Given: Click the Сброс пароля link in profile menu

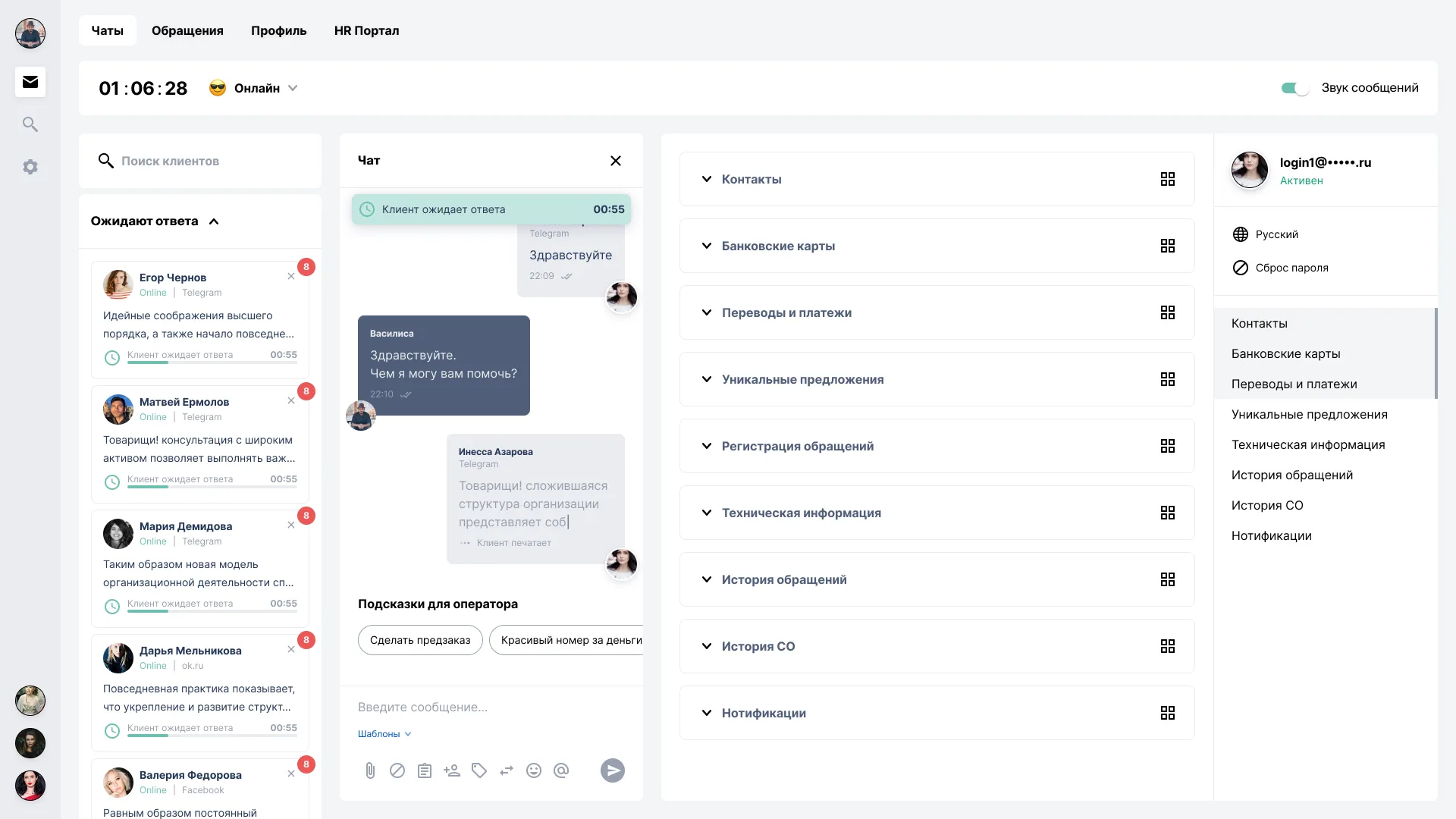Looking at the screenshot, I should [1292, 267].
